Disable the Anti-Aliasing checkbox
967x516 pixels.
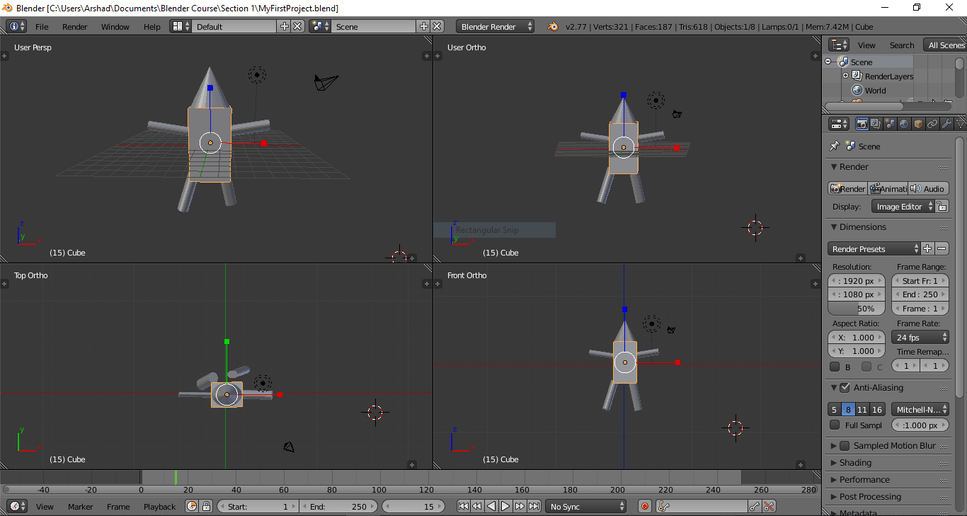click(x=845, y=388)
